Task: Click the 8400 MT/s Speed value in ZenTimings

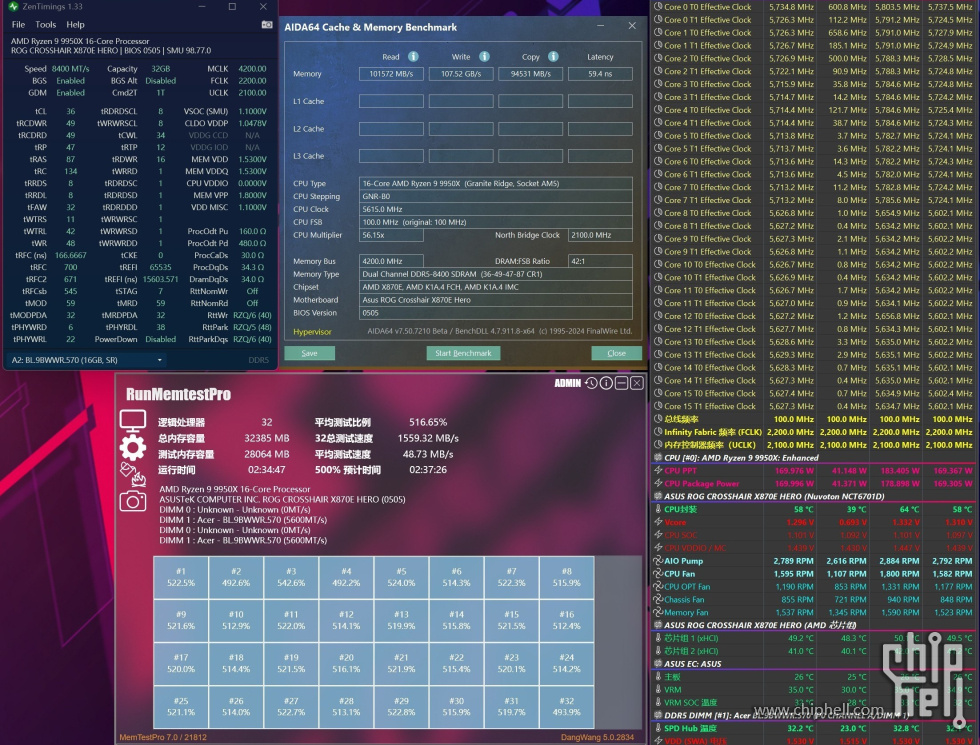Action: pos(71,69)
